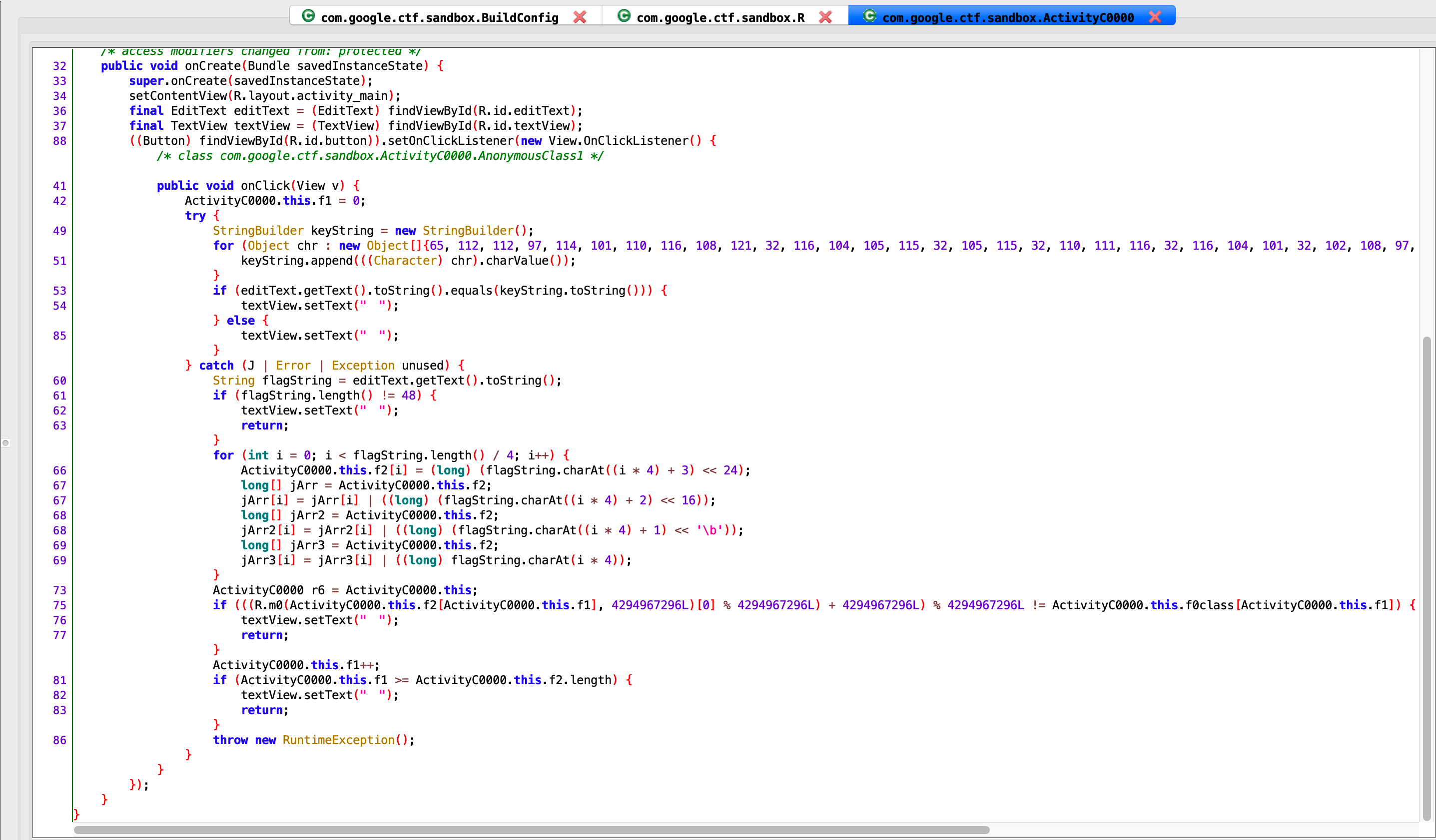The height and width of the screenshot is (840, 1436).
Task: Click the splitter handle on the left edge
Action: pos(5,442)
